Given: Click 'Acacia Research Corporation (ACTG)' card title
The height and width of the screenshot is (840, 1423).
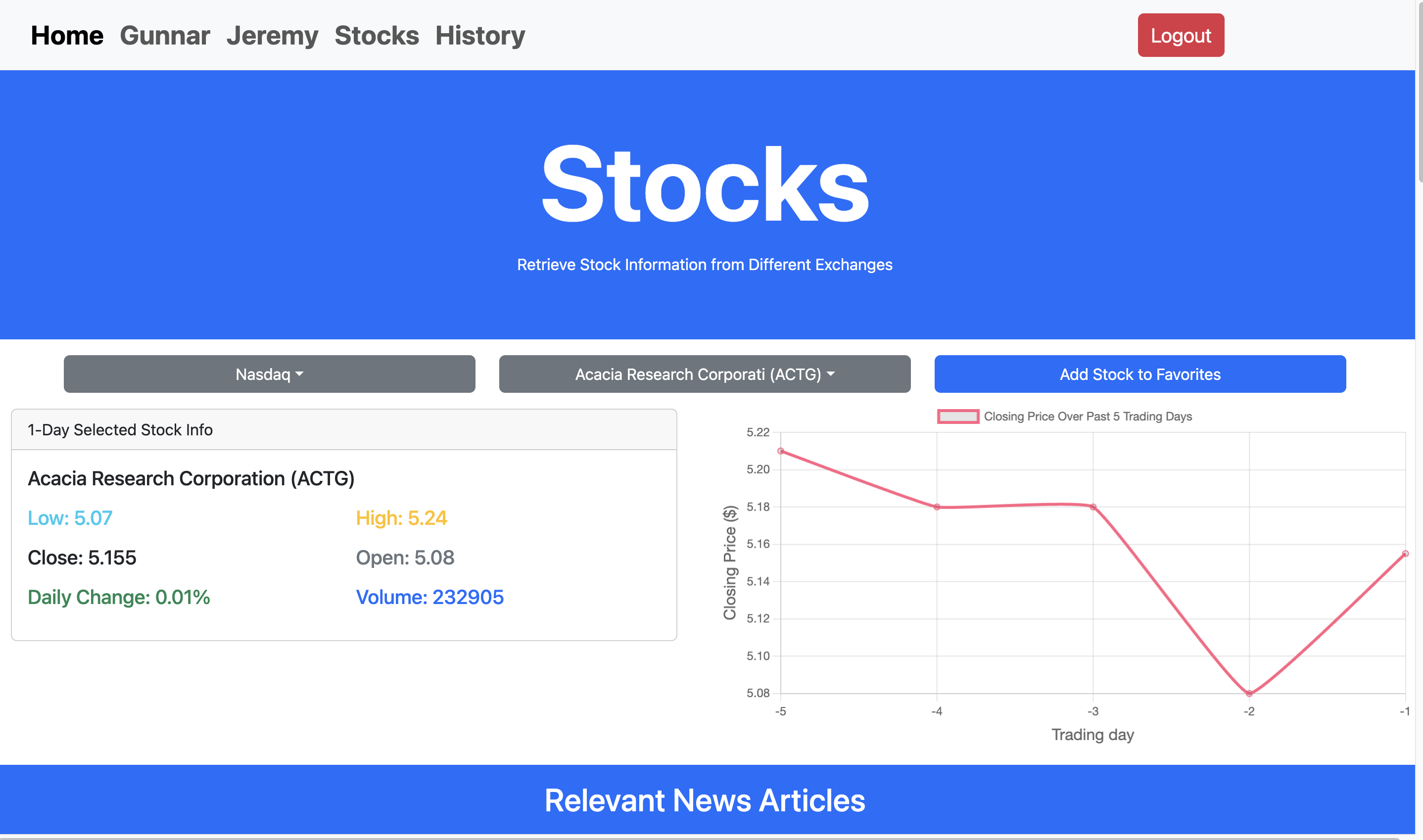Looking at the screenshot, I should click(191, 479).
